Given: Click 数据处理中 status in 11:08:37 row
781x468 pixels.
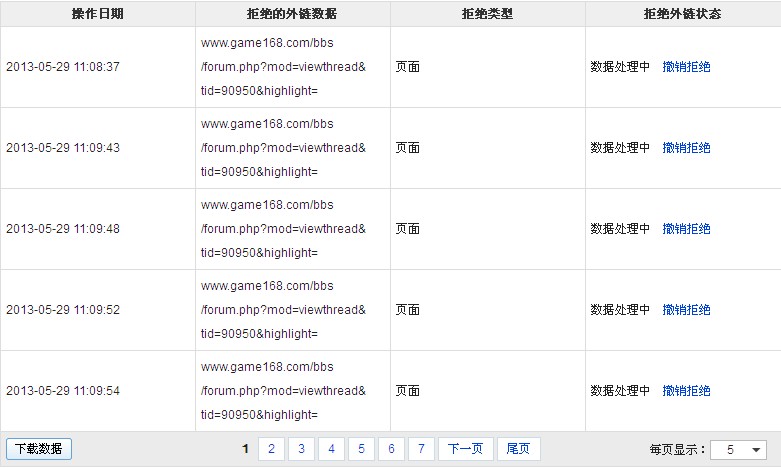Looking at the screenshot, I should coord(621,67).
